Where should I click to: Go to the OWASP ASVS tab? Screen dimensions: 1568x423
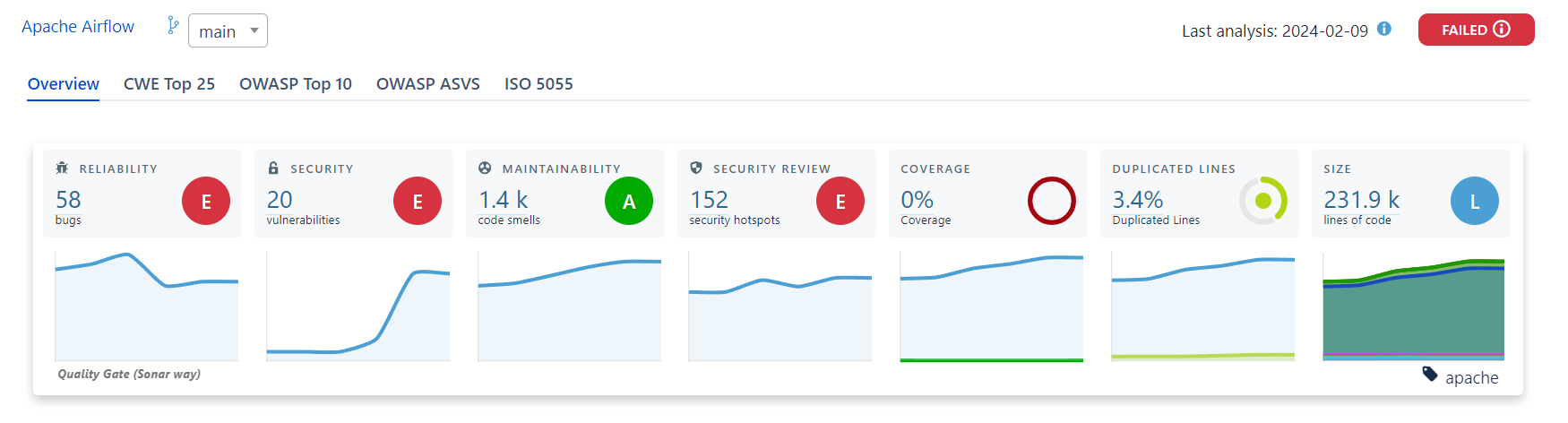click(x=428, y=84)
